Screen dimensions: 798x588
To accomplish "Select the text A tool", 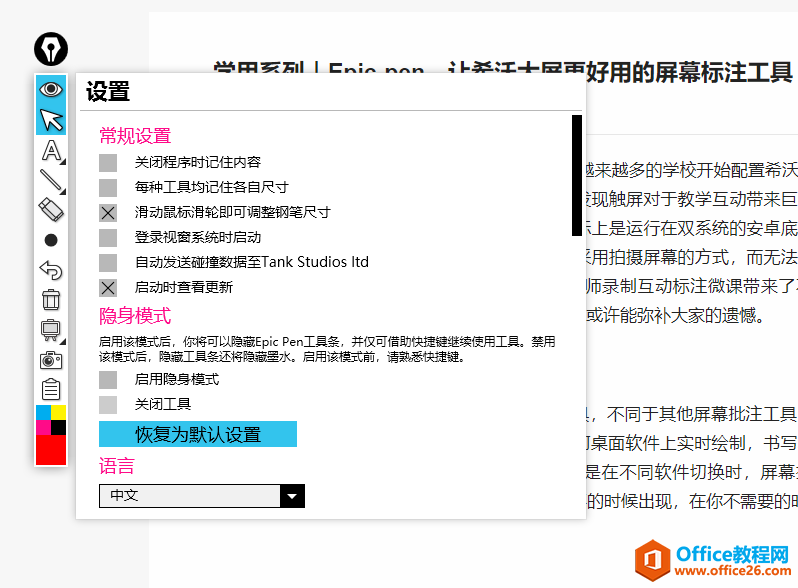I will [51, 151].
